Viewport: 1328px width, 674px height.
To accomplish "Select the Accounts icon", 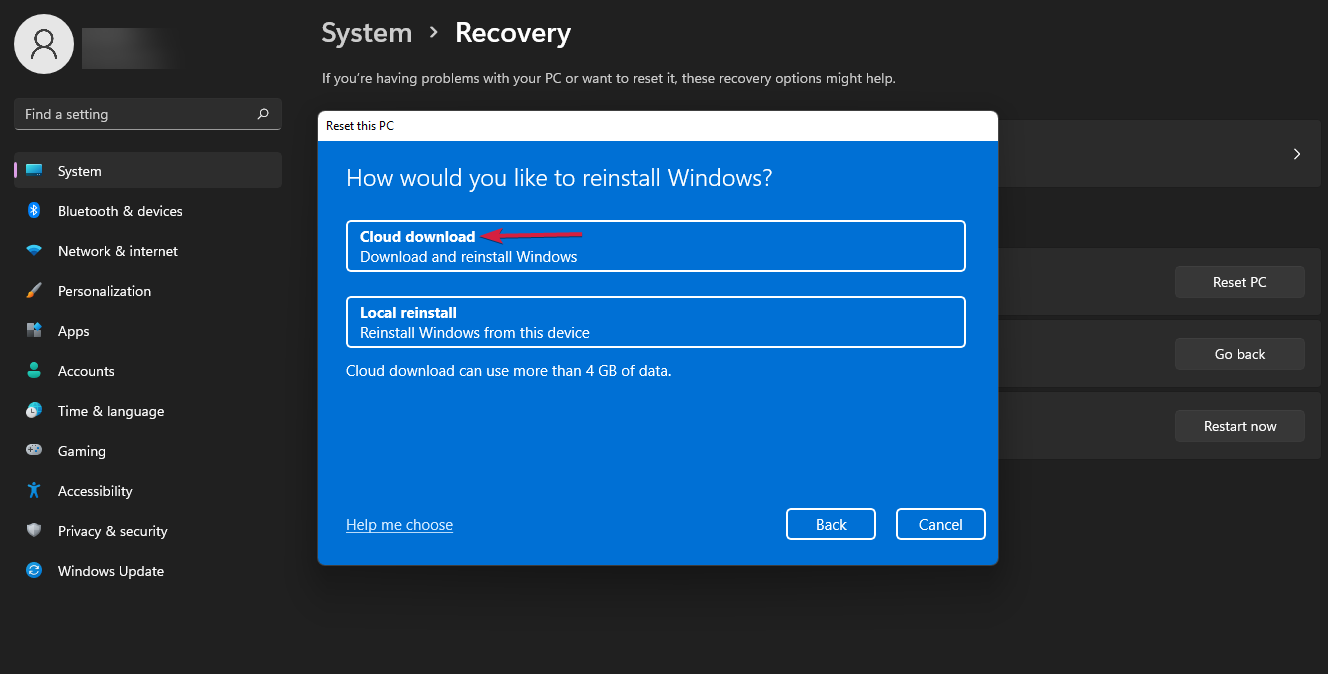I will [35, 371].
